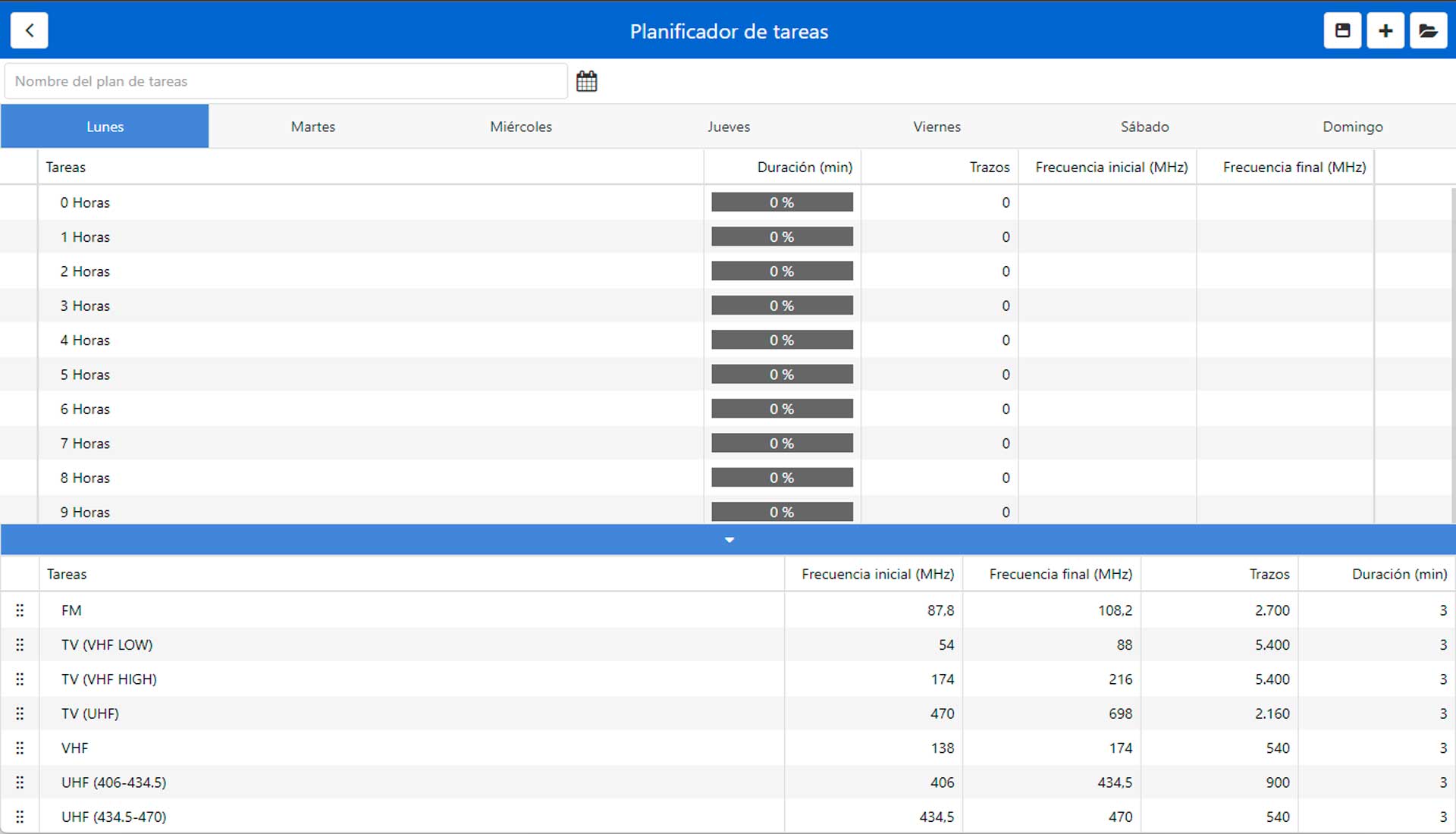
Task: Select the 0 Horas row
Action: pos(726,202)
